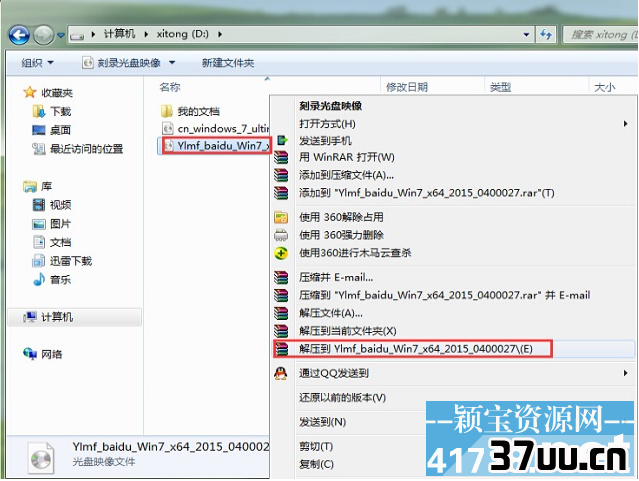The image size is (639, 481).
Task: Choose 压缩并 E-mail...
Action: pos(336,278)
